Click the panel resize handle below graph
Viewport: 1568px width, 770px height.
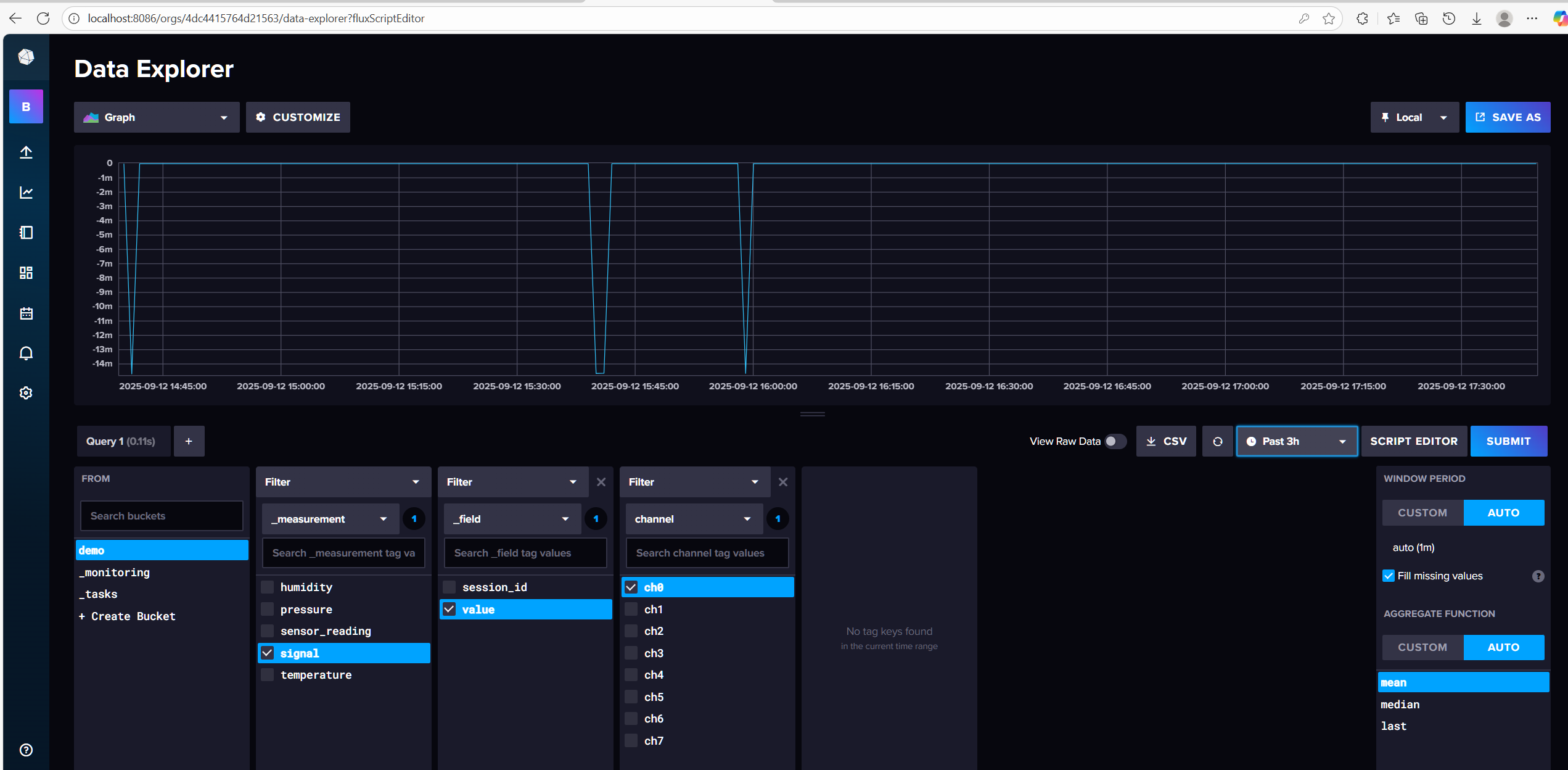point(812,414)
